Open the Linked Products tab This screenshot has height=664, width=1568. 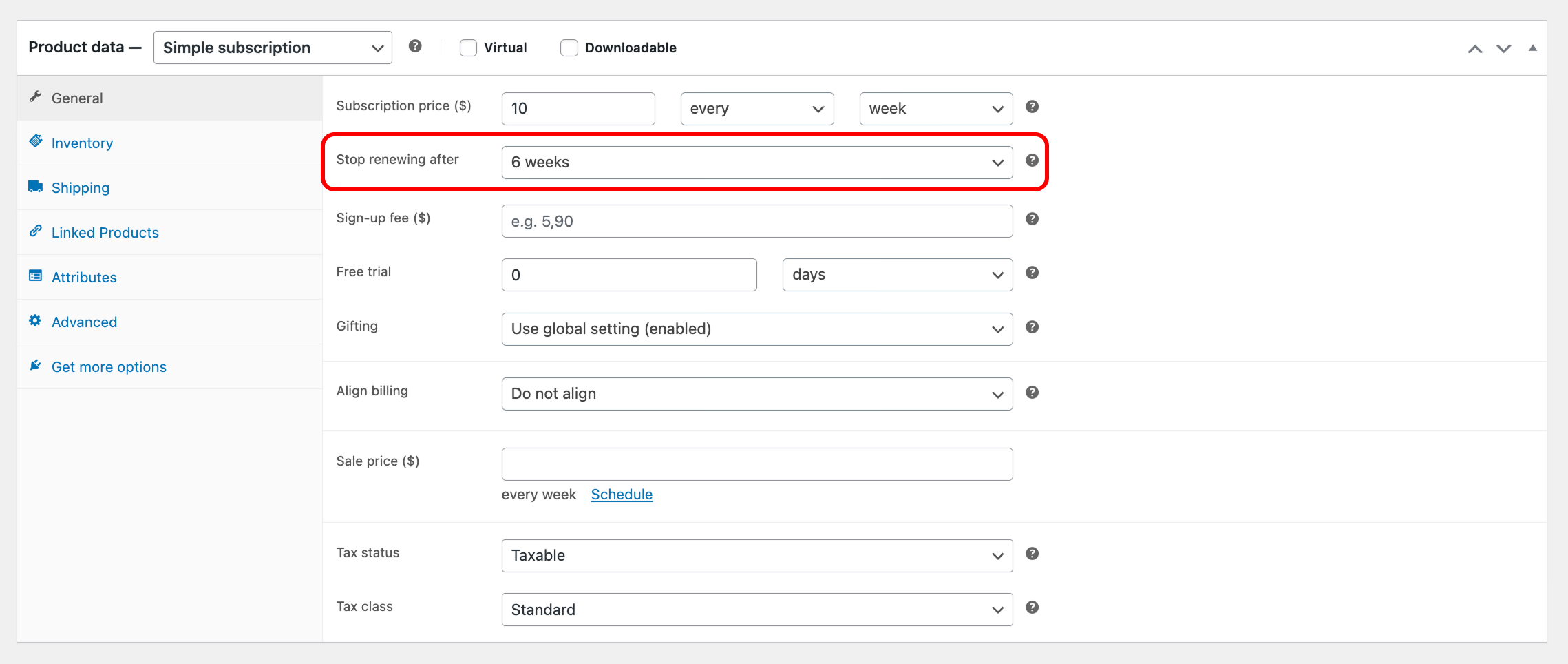[169, 232]
